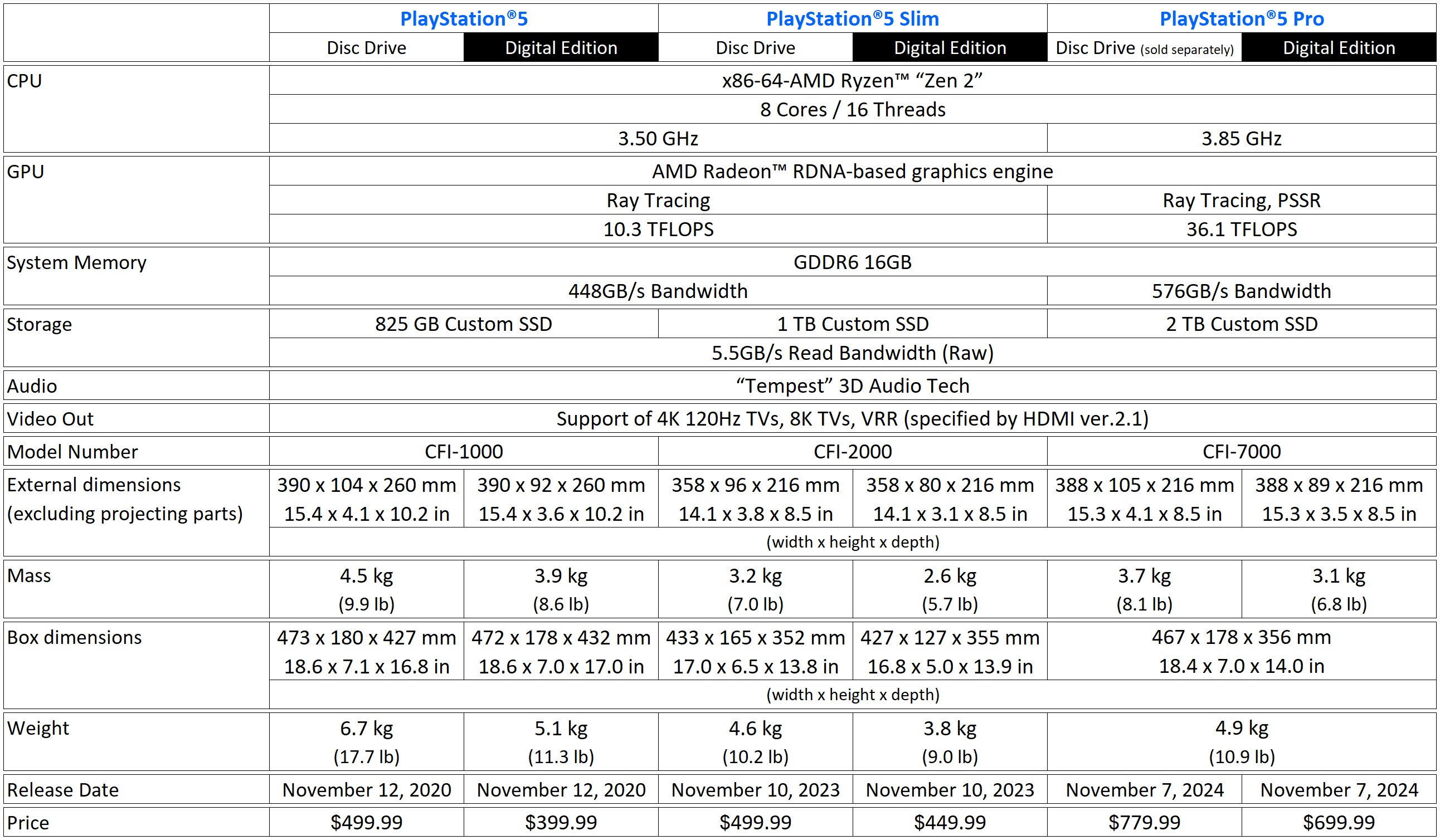This screenshot has height=840, width=1440.
Task: Click the 36.1 TFLOPS GPU cell
Action: pyautogui.click(x=1242, y=229)
